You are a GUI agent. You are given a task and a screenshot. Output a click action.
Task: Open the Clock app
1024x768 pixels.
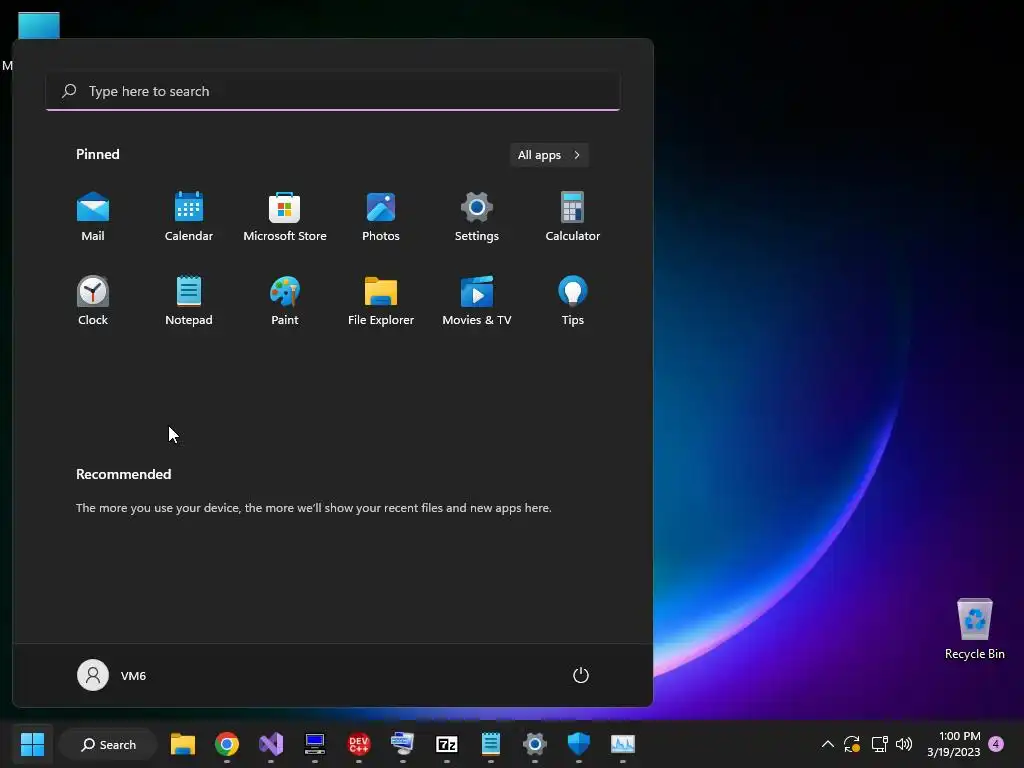tap(93, 300)
